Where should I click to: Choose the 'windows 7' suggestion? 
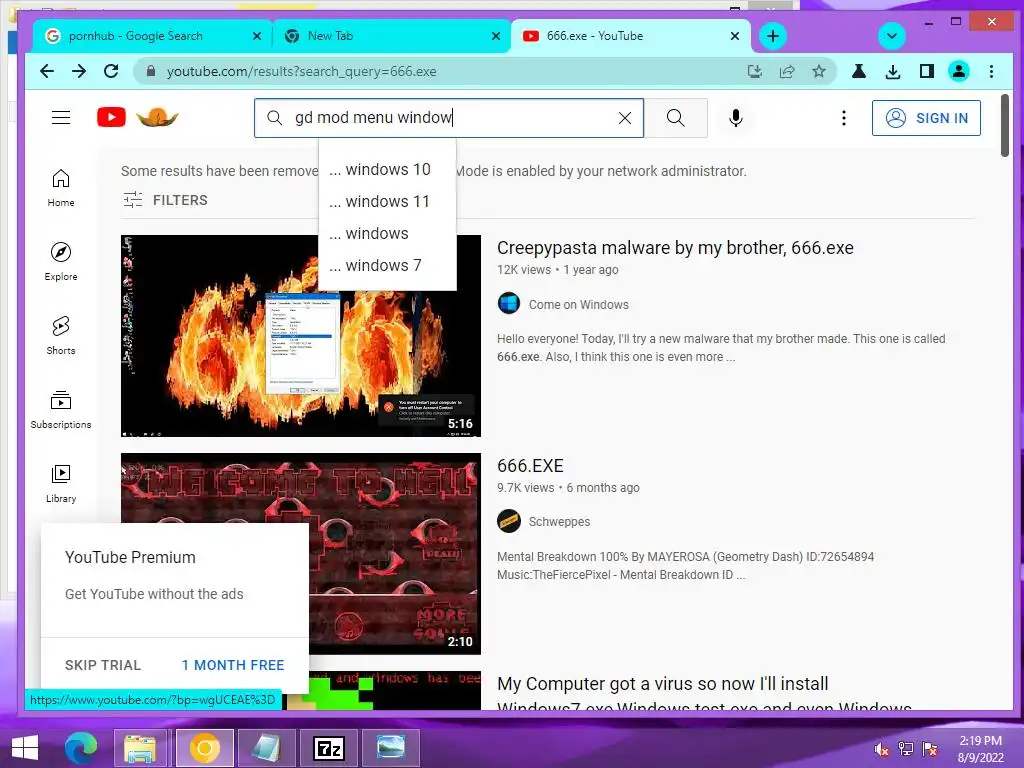pos(387,265)
